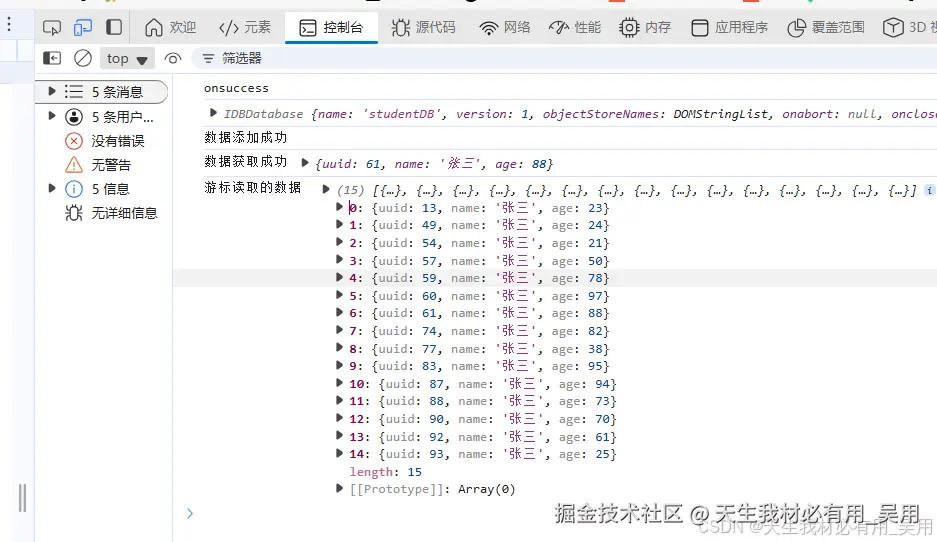The height and width of the screenshot is (542, 937).
Task: Expand array item 11 with uuid 88
Action: click(x=339, y=400)
